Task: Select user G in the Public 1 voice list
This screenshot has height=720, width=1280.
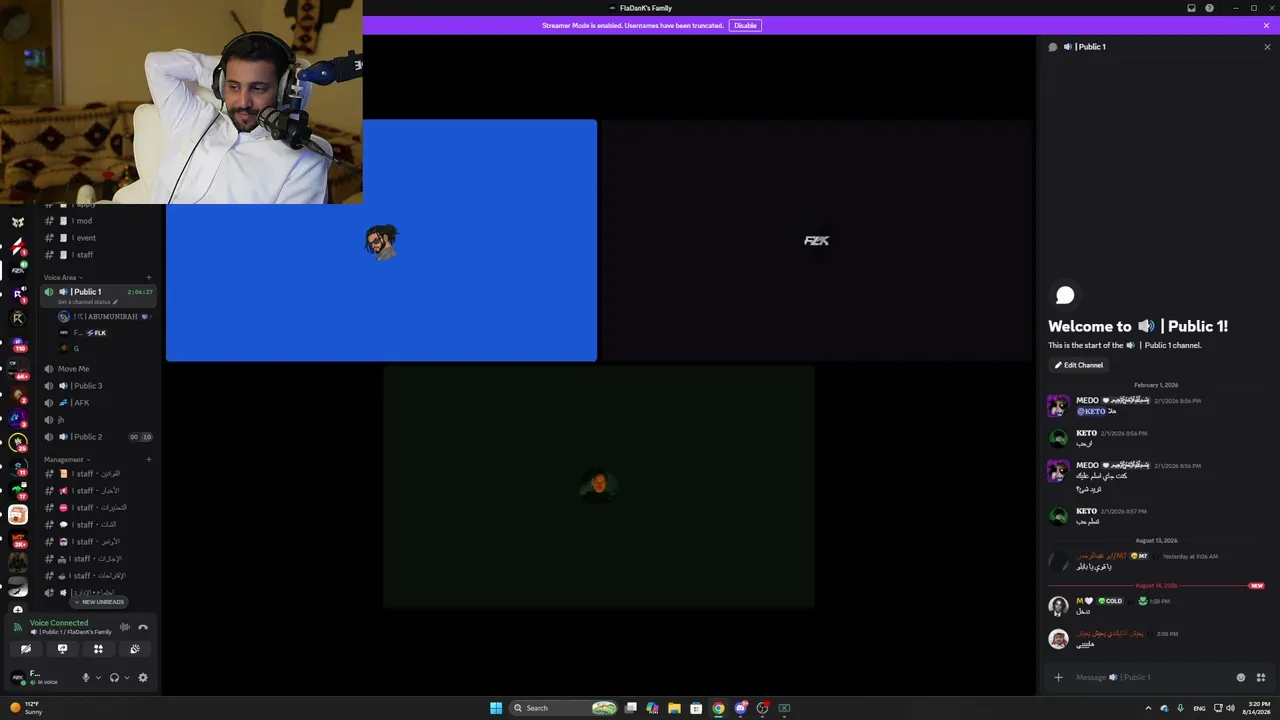Action: point(105,349)
